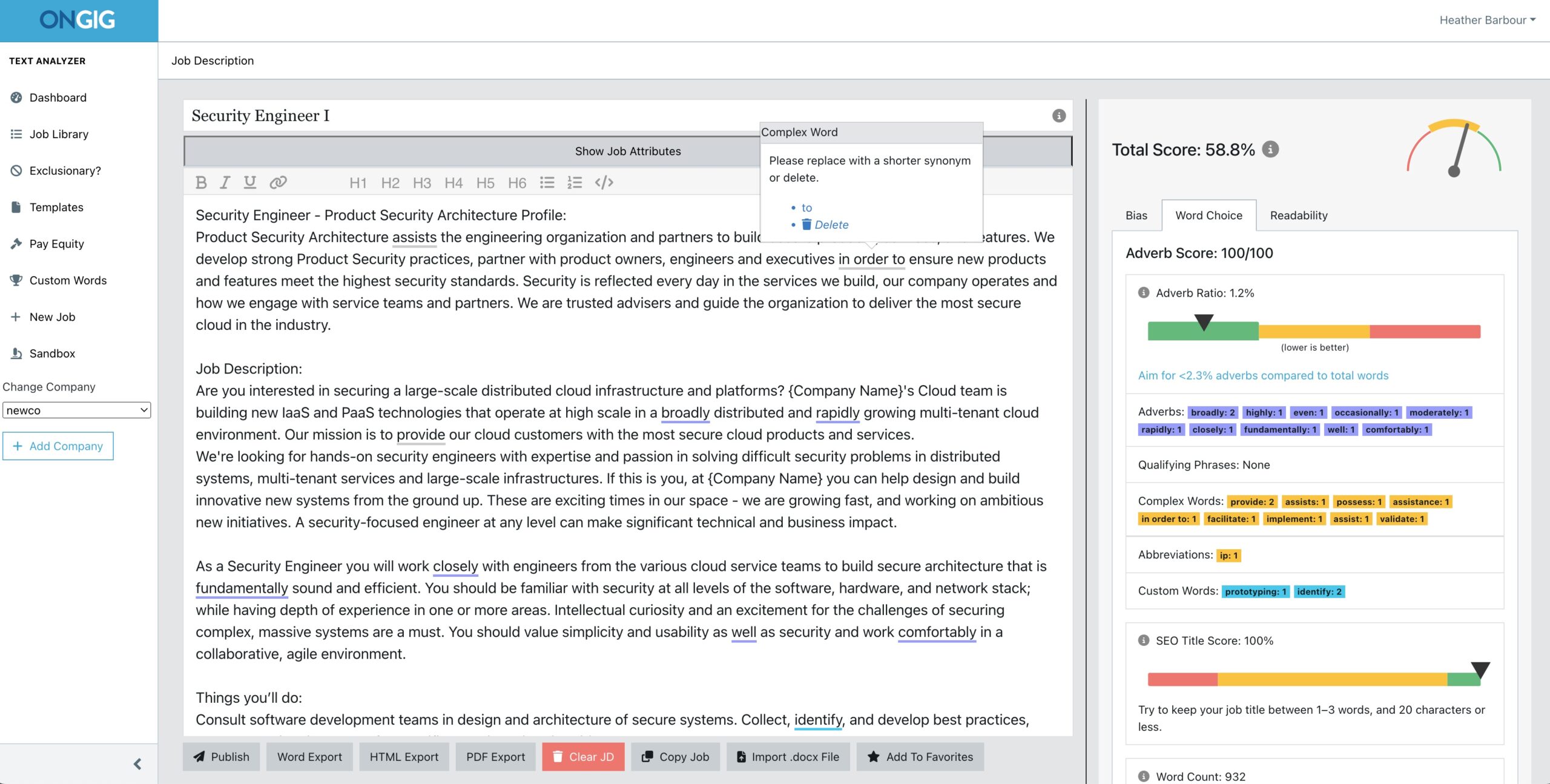1550x784 pixels.
Task: Click underlined word 'assists' in the editor
Action: [x=414, y=237]
